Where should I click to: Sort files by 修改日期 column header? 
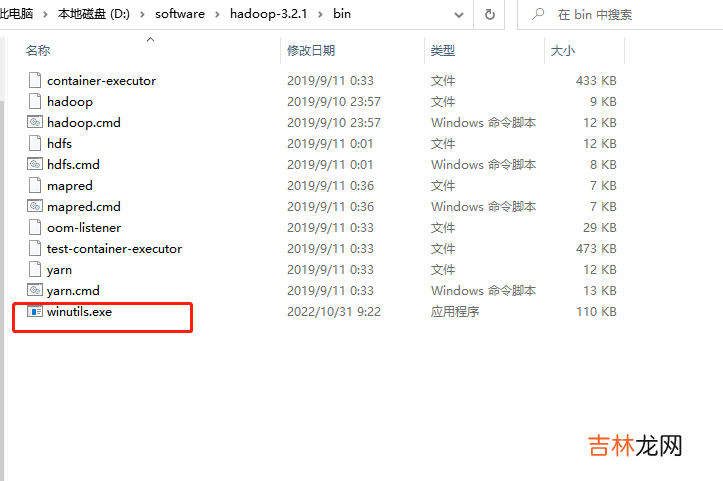311,50
